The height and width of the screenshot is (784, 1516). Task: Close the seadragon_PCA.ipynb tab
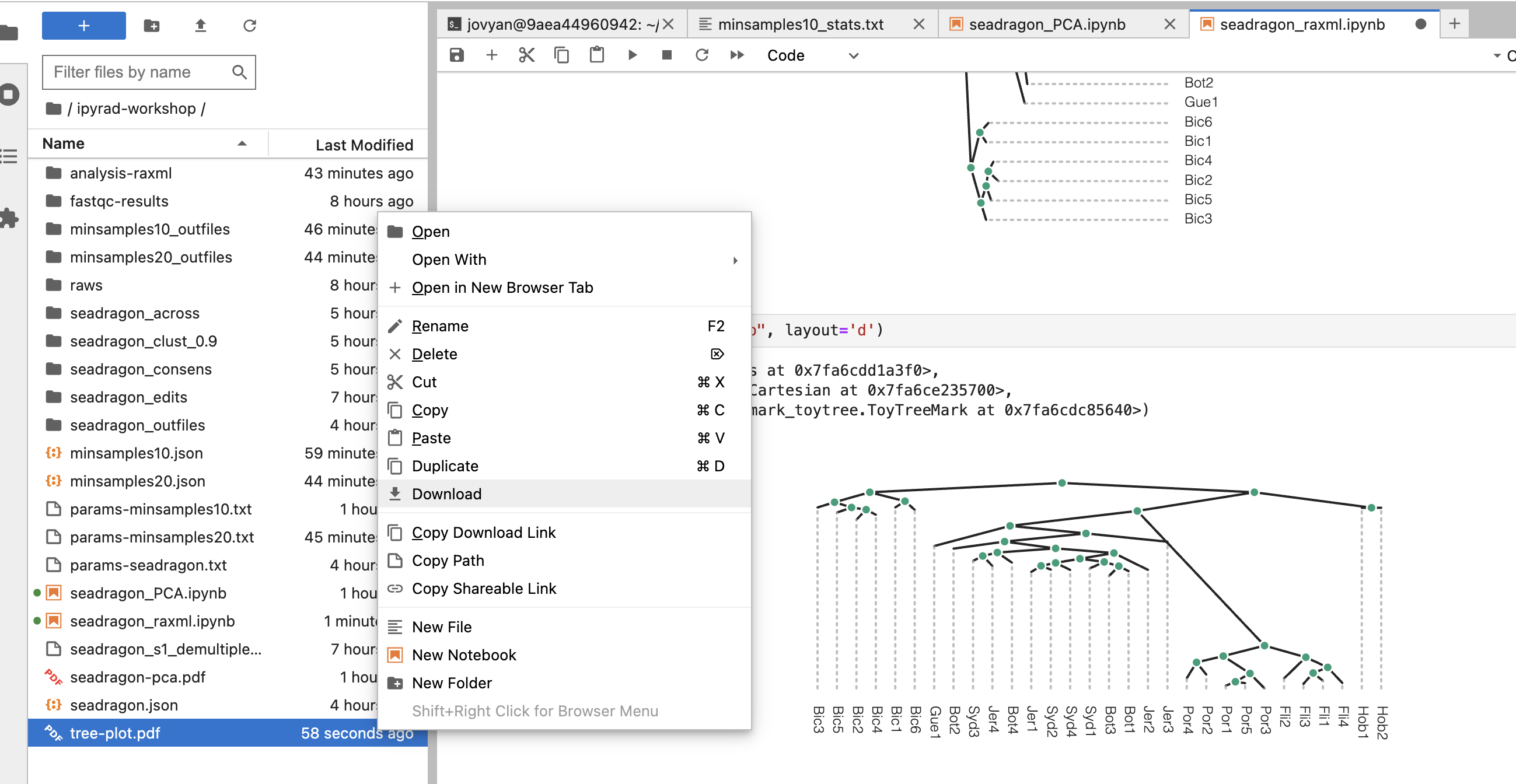pyautogui.click(x=1169, y=24)
